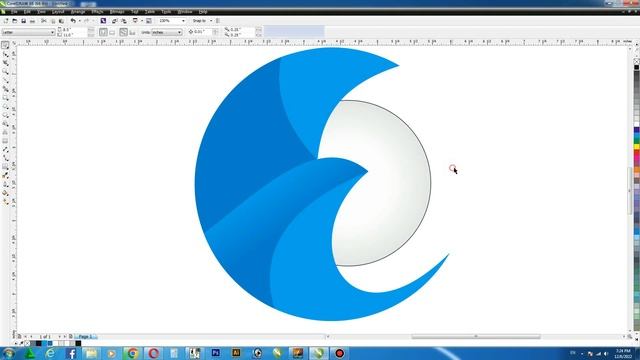Select the Zoom tool in the toolbox
This screenshot has width=640, height=360.
[5, 71]
